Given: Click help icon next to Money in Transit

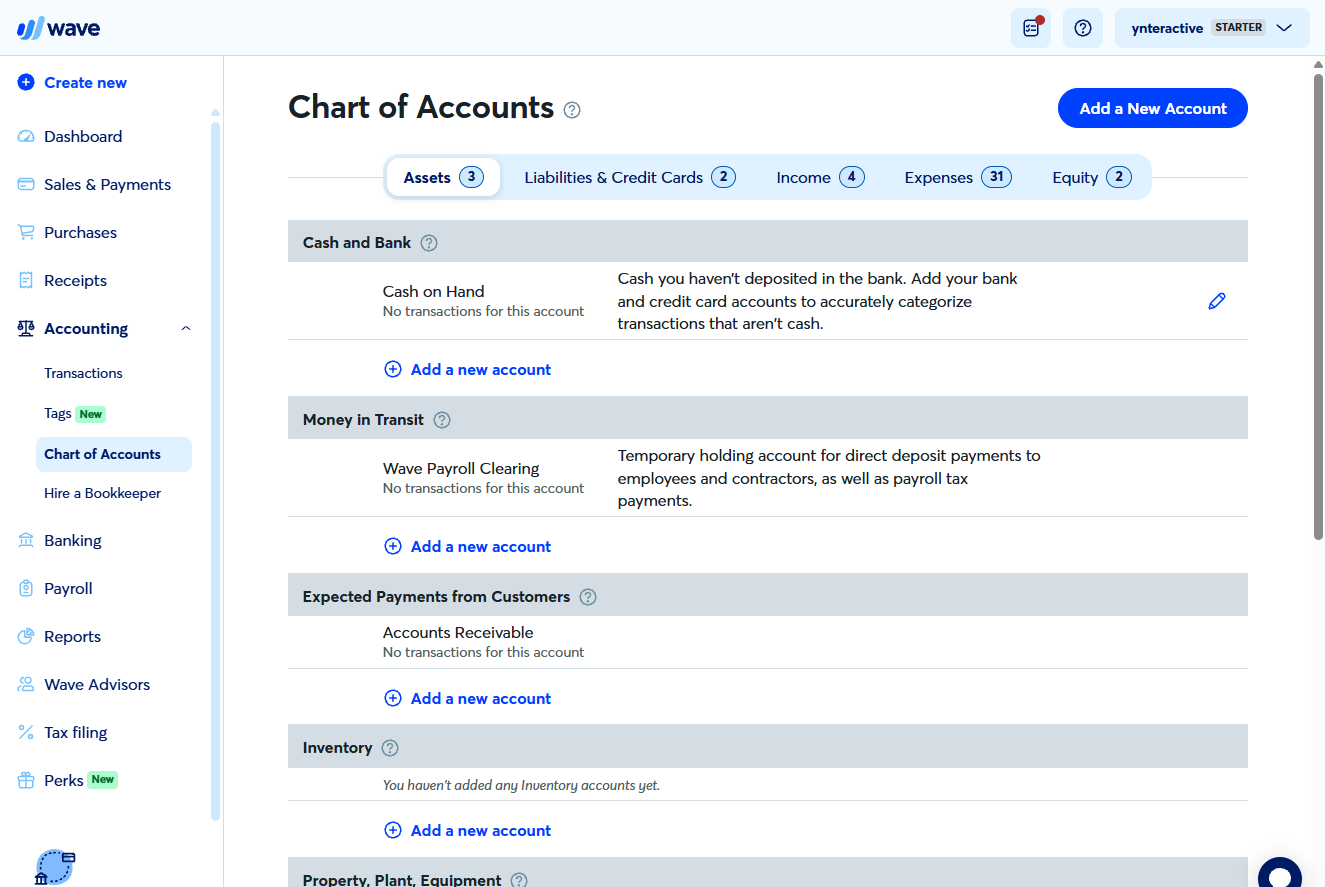Looking at the screenshot, I should [442, 420].
